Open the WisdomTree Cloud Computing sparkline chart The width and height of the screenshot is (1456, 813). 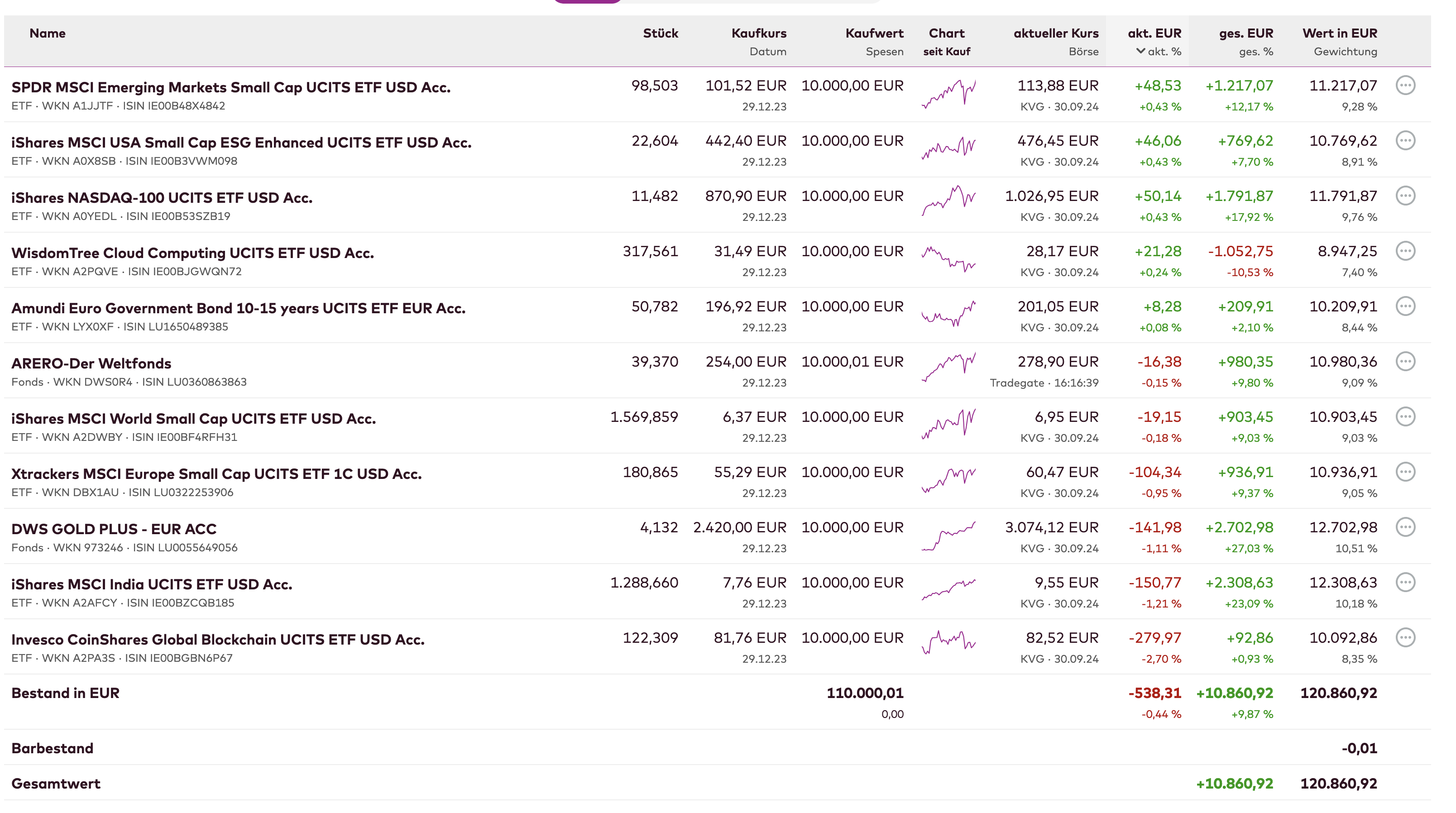pyautogui.click(x=948, y=259)
